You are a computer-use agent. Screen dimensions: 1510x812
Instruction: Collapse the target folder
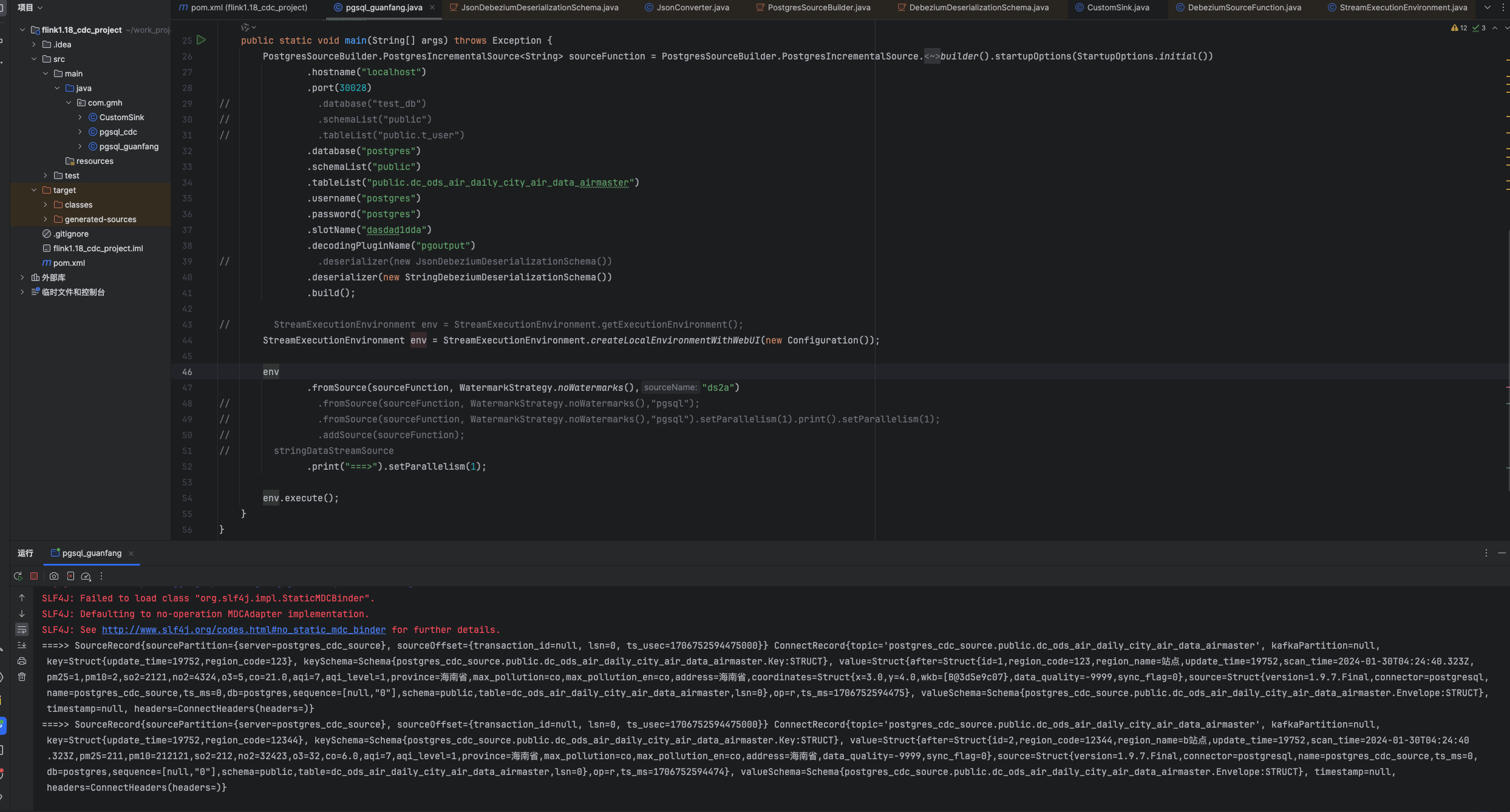click(x=34, y=190)
